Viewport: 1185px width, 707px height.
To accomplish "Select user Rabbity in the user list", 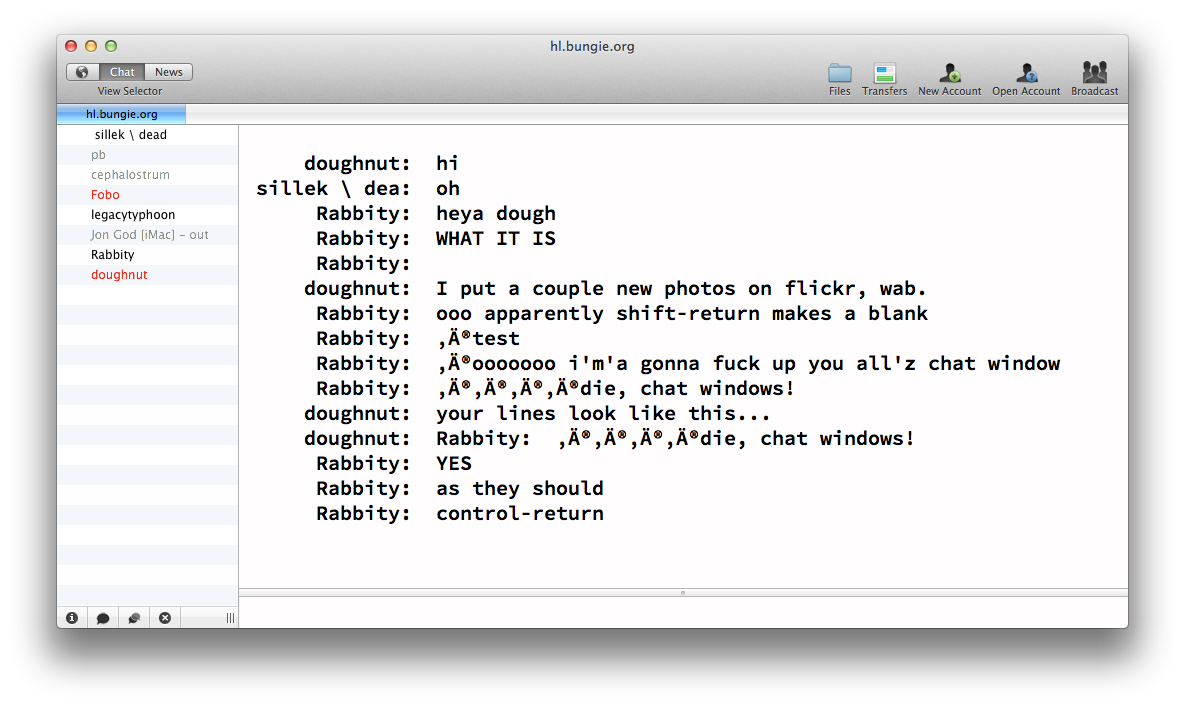I will 147,255.
